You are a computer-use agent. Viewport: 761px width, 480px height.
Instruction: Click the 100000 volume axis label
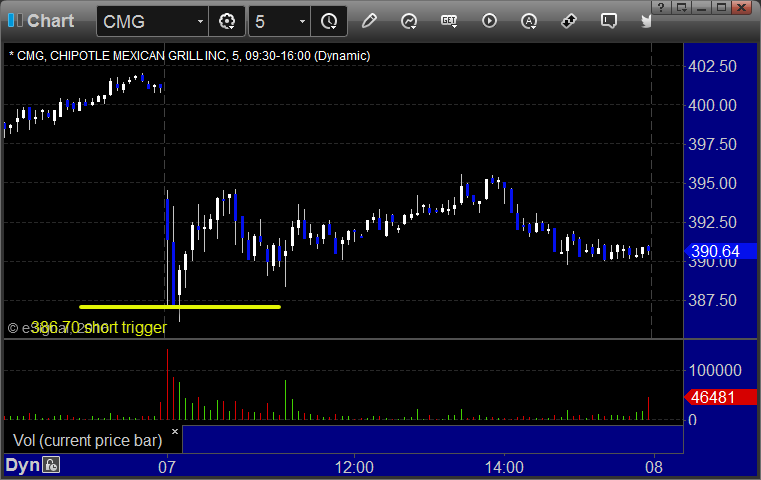tap(715, 370)
